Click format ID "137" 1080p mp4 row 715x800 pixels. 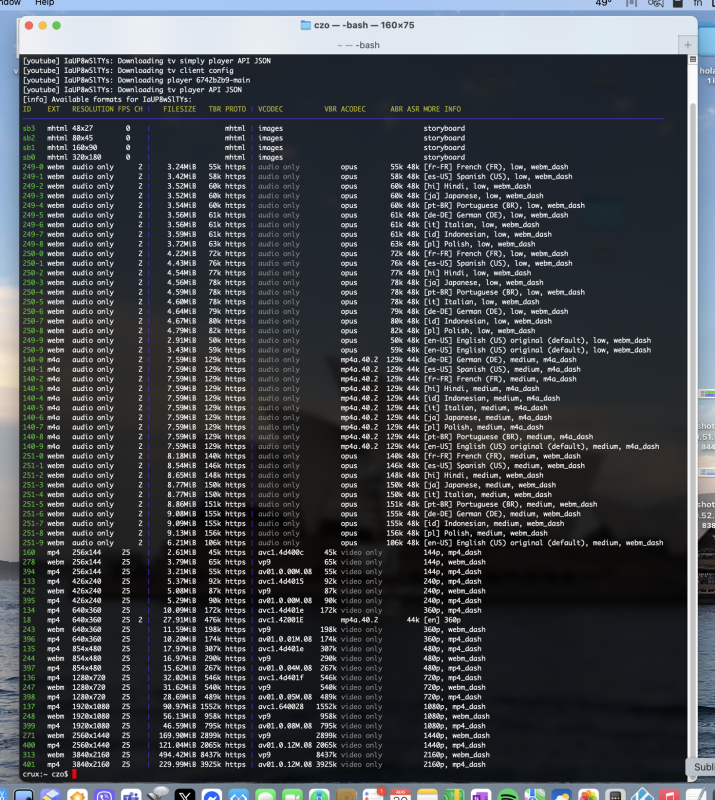coord(29,707)
